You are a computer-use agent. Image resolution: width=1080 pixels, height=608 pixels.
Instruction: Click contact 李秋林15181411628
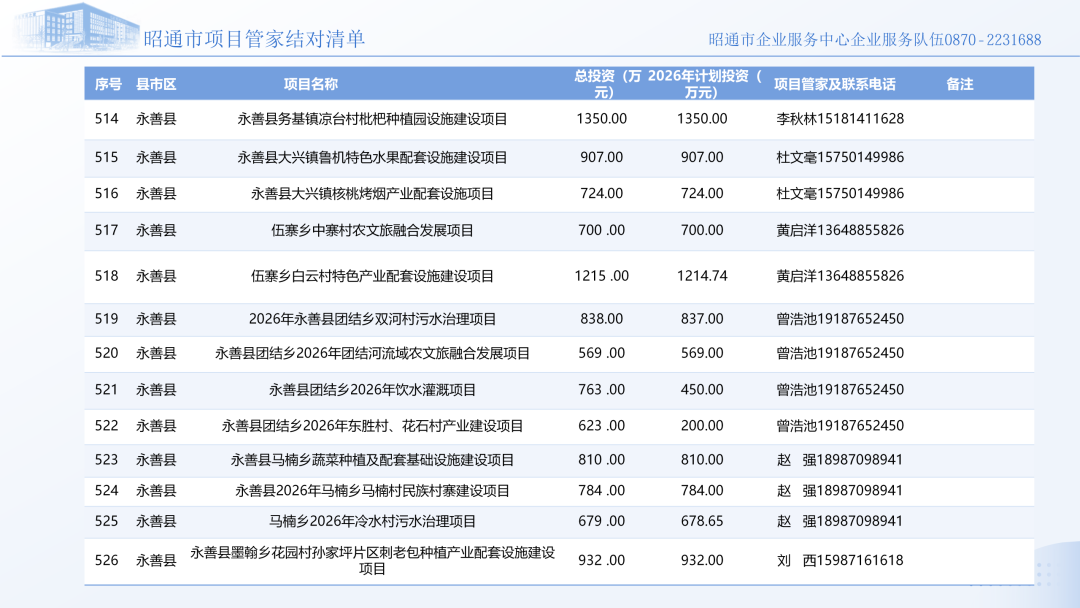point(840,118)
